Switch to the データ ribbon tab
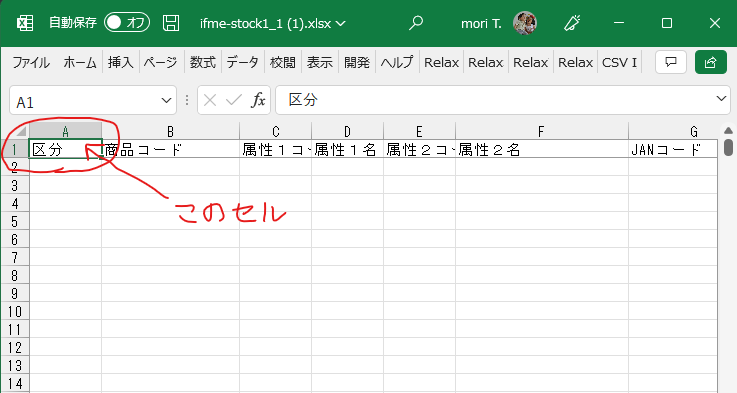Viewport: 737px width, 393px height. pyautogui.click(x=243, y=62)
